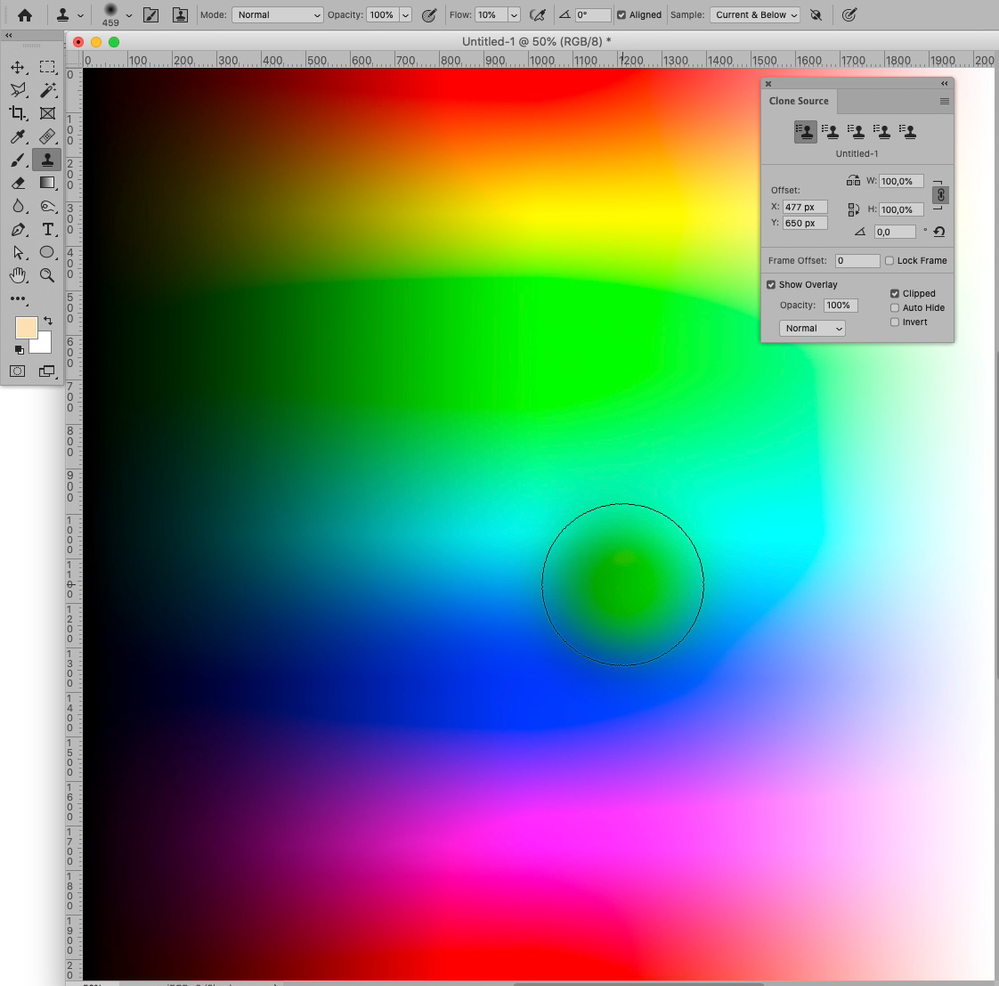This screenshot has width=999, height=986.
Task: Open the blend Mode dropdown in the options bar
Action: 277,14
